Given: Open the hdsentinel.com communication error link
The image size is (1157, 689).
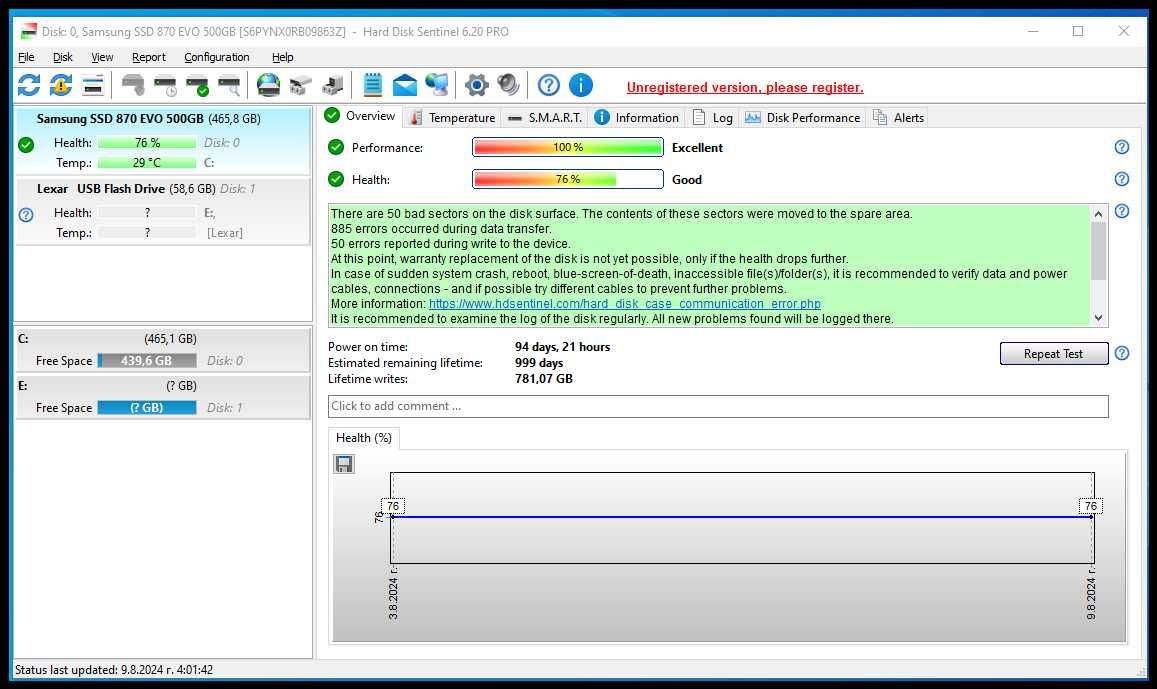Looking at the screenshot, I should pyautogui.click(x=624, y=303).
